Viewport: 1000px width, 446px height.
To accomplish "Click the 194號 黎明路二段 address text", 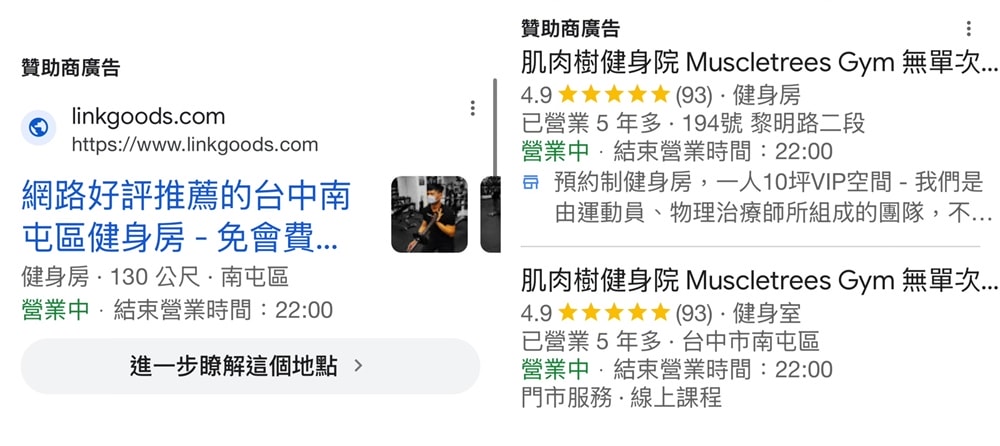I will [774, 123].
